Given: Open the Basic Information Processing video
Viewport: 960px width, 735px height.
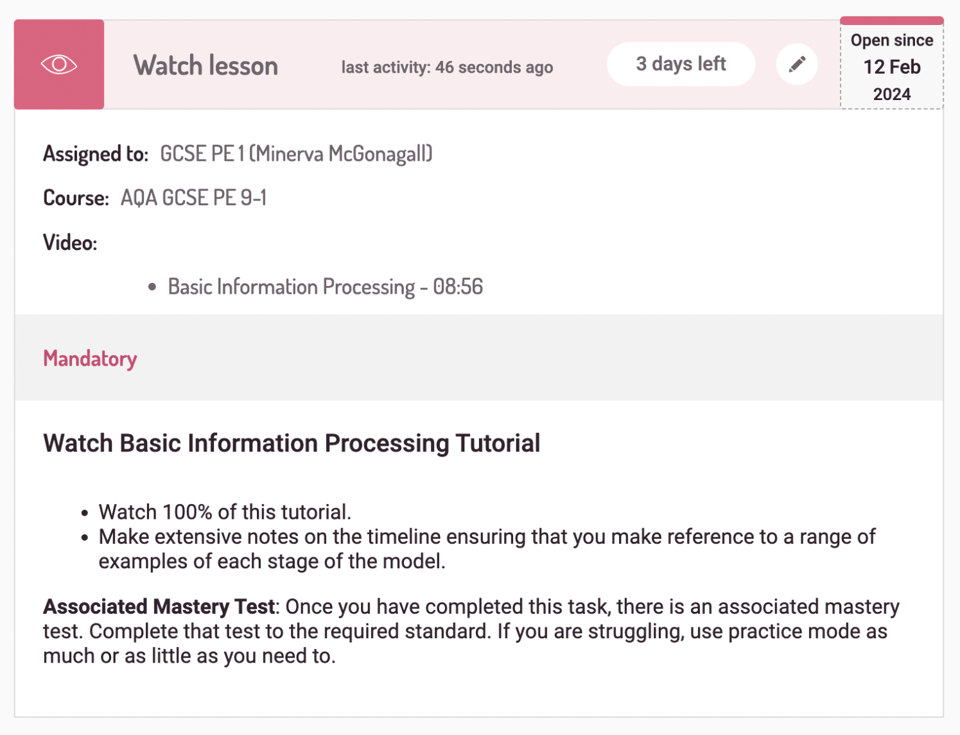Looking at the screenshot, I should [x=325, y=287].
